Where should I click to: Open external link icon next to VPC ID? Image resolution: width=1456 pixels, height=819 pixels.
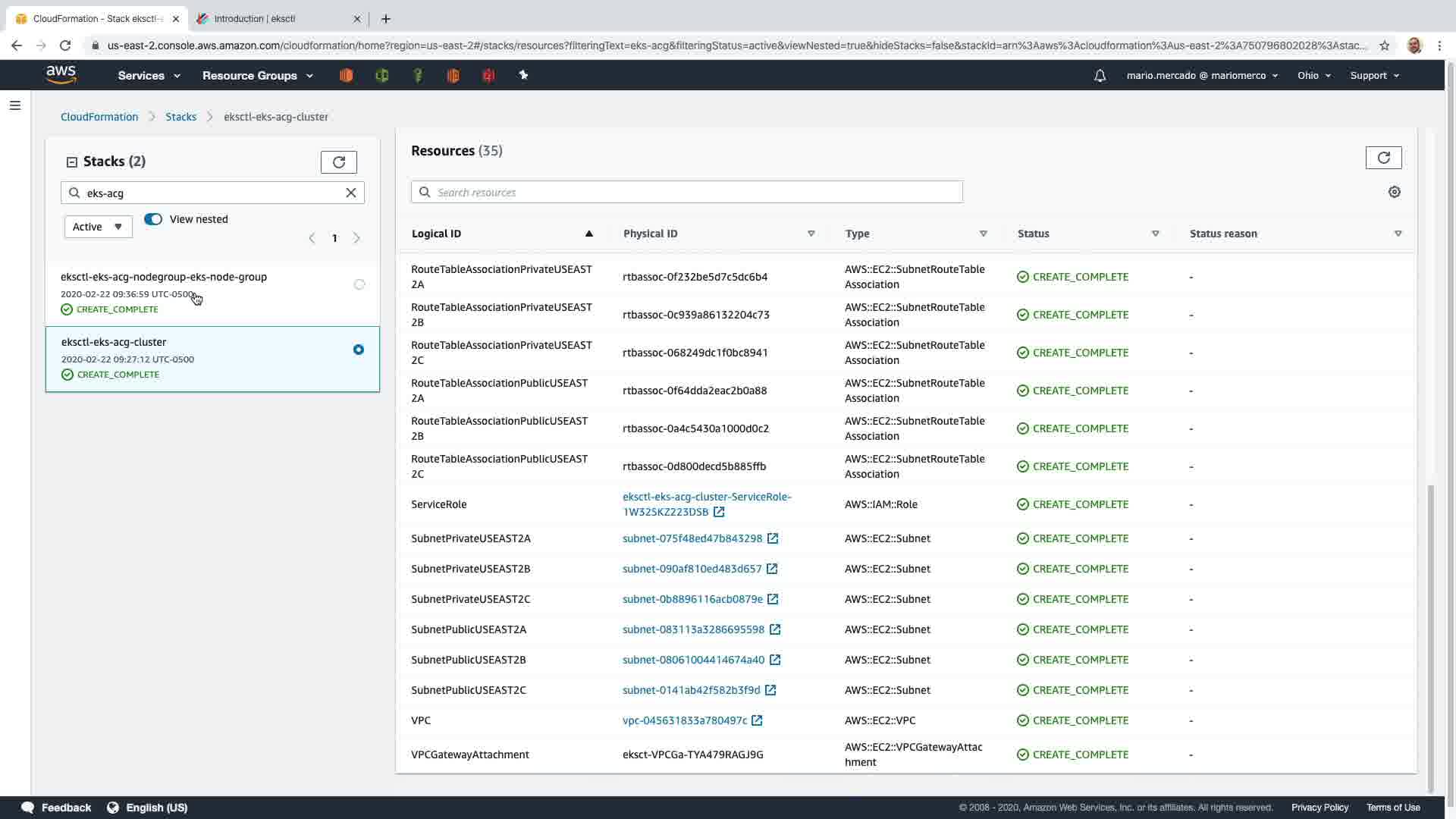point(757,720)
